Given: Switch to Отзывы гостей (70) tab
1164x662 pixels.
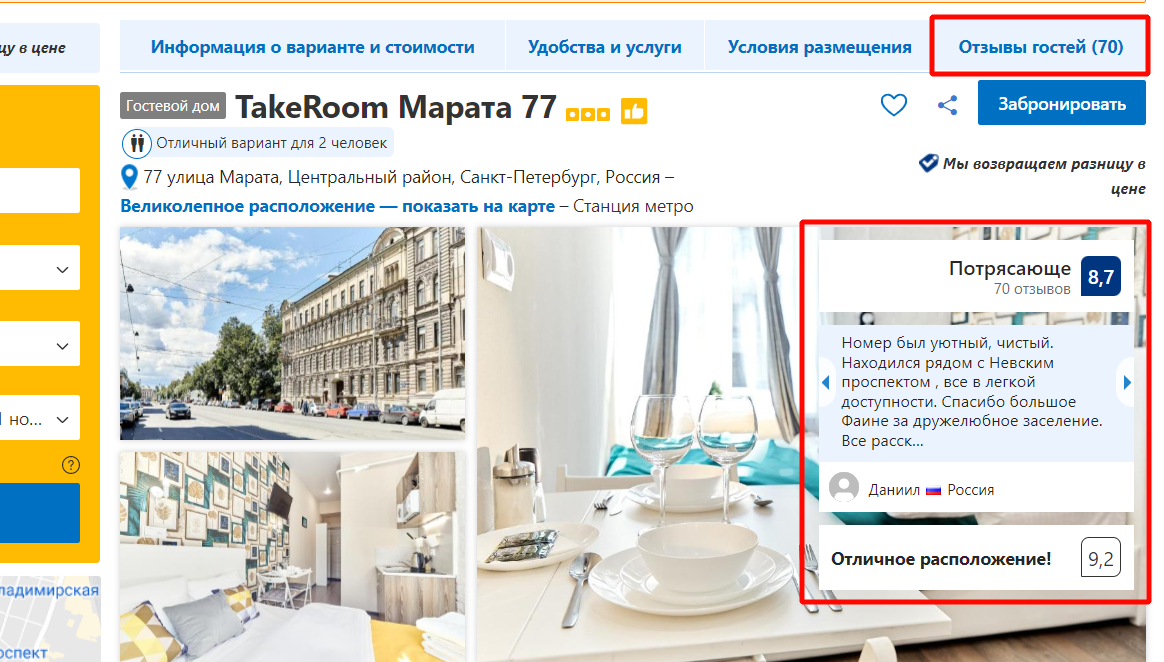Looking at the screenshot, I should tap(1041, 47).
